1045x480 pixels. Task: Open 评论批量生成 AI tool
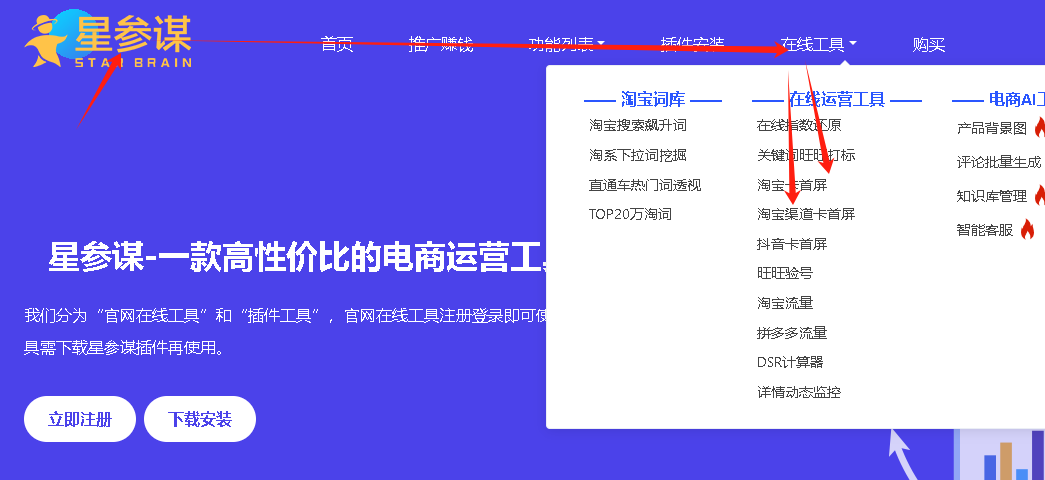(998, 162)
